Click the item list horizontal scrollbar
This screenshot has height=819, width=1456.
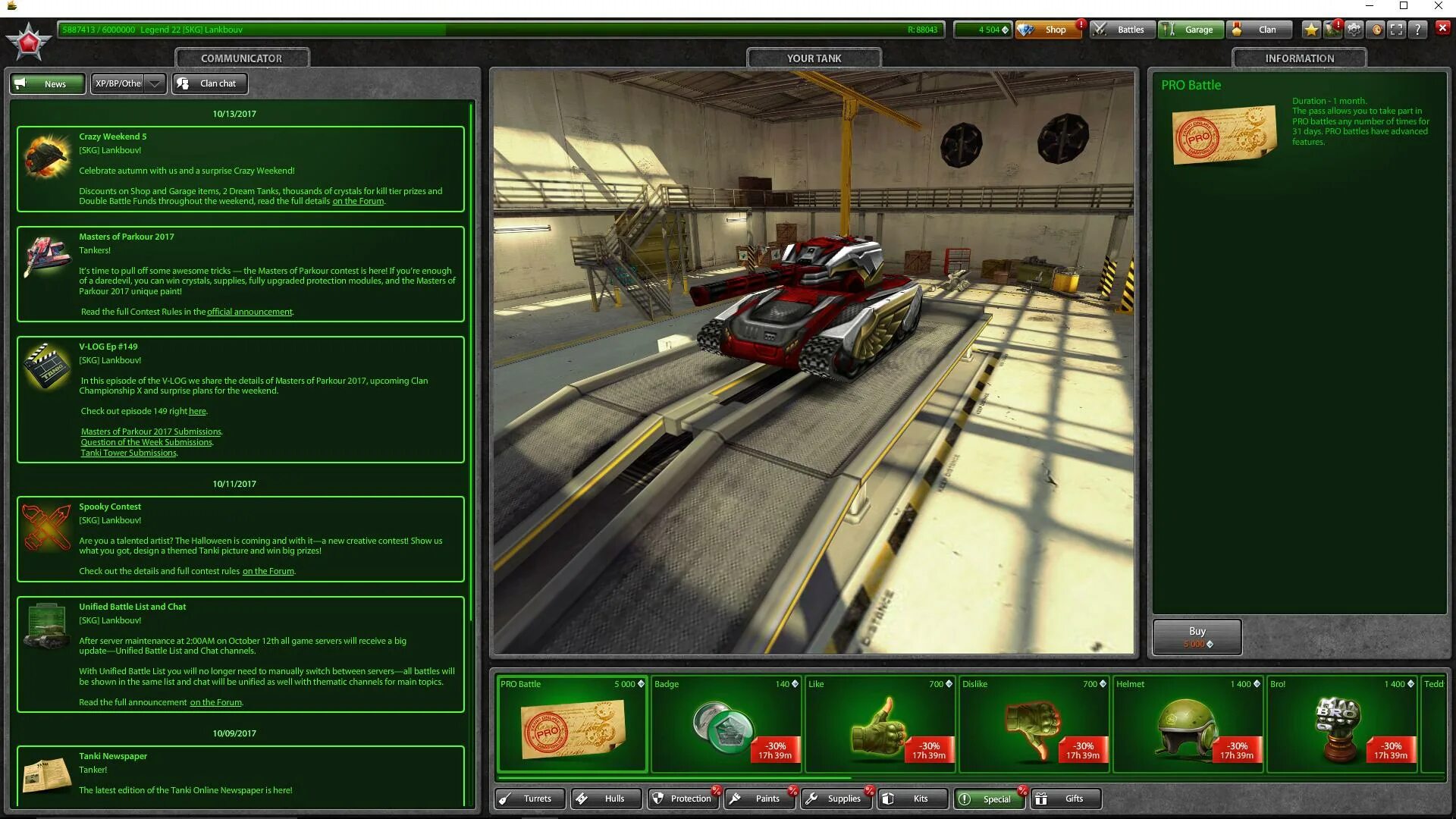pyautogui.click(x=675, y=778)
